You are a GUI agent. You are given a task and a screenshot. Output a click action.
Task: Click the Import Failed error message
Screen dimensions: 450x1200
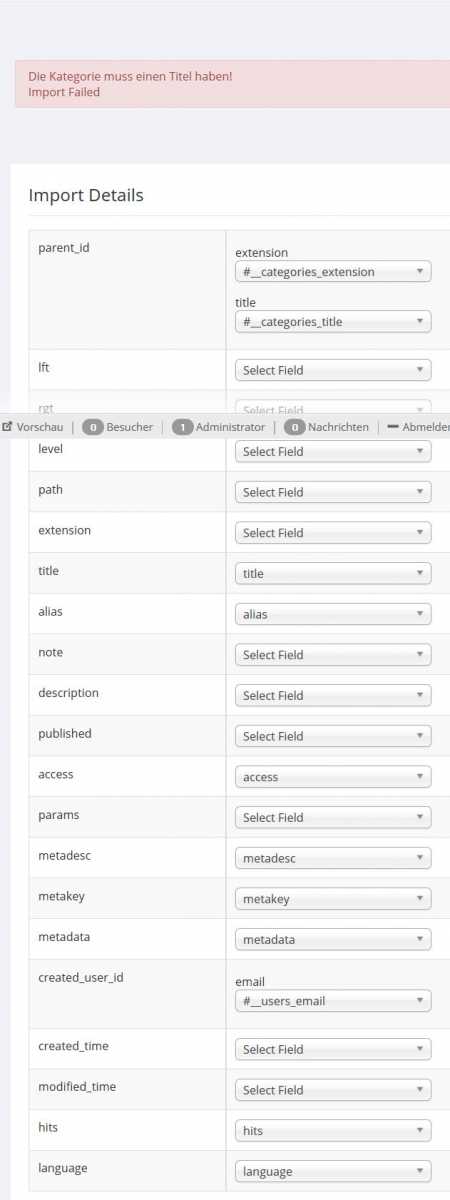[x=64, y=92]
